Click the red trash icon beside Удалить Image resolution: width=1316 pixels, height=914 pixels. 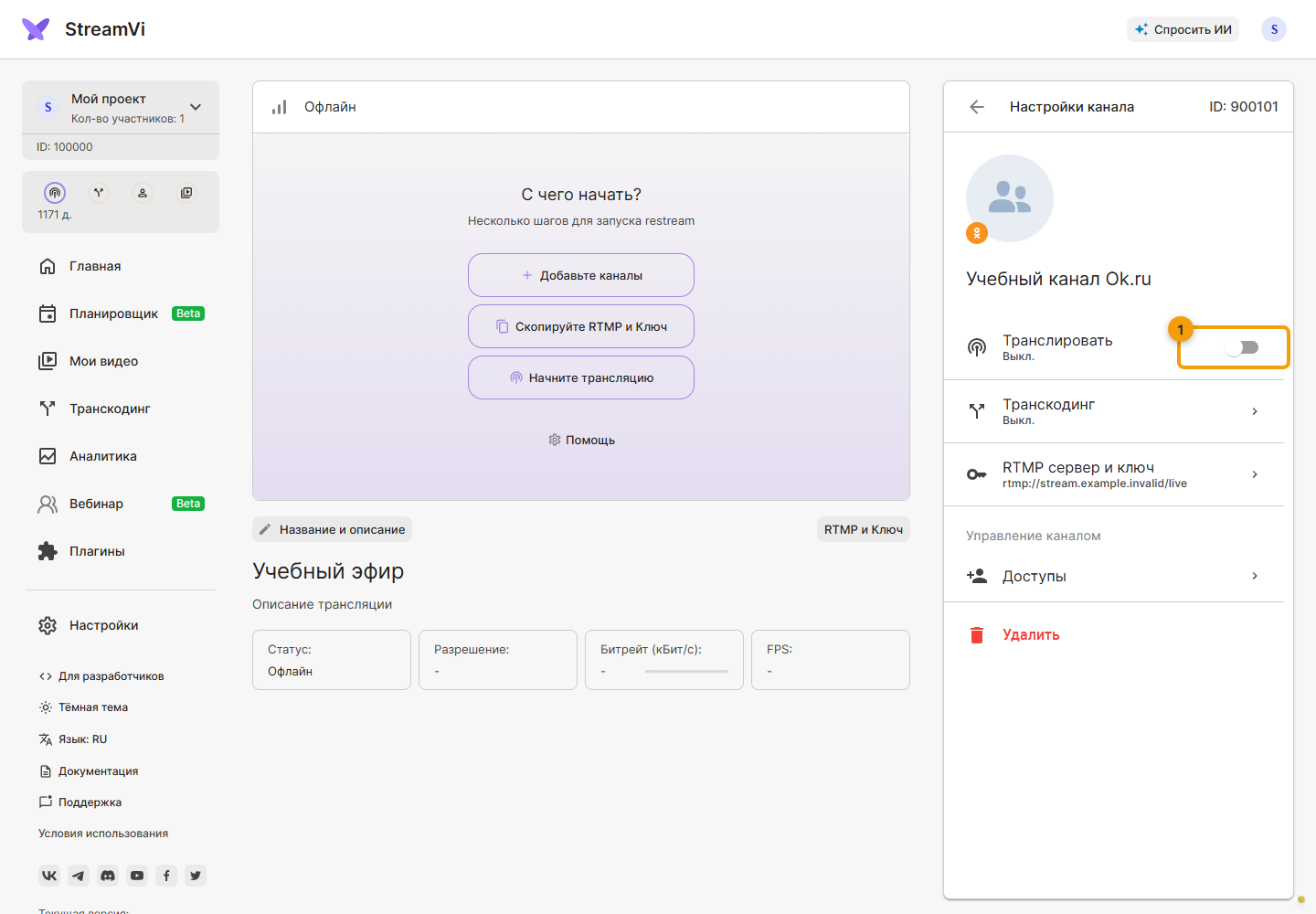point(977,634)
